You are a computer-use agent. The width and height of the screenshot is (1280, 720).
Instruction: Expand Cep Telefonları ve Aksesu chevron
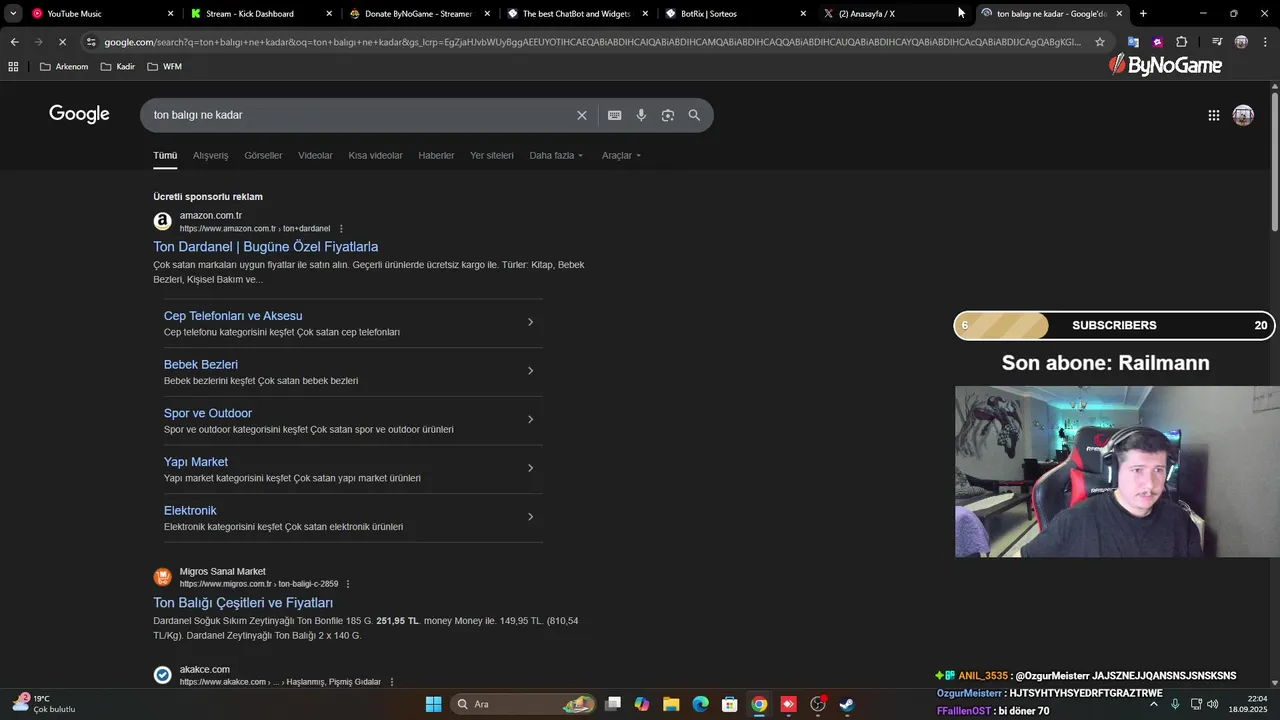point(530,322)
